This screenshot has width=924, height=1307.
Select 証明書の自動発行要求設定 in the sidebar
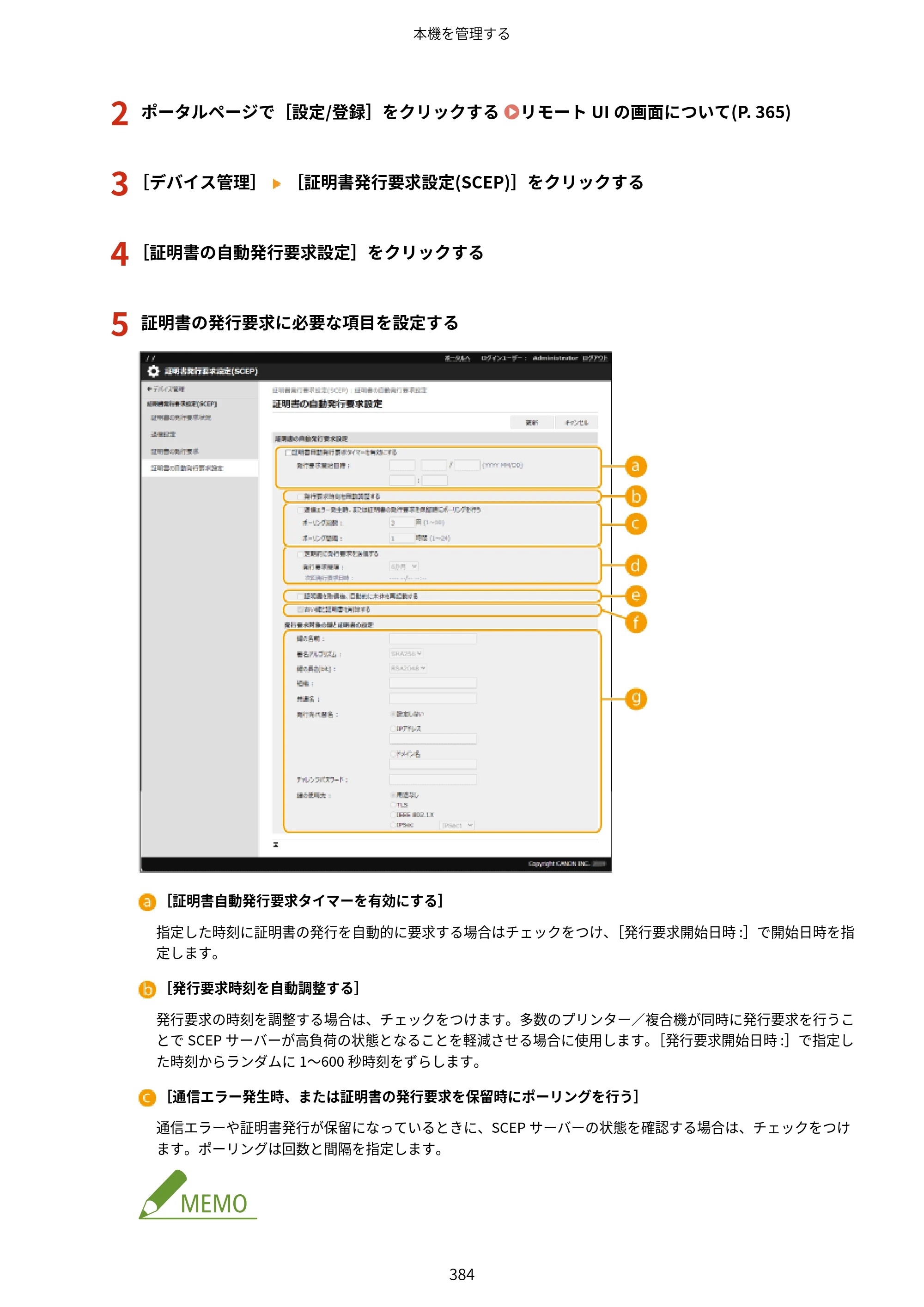point(187,468)
